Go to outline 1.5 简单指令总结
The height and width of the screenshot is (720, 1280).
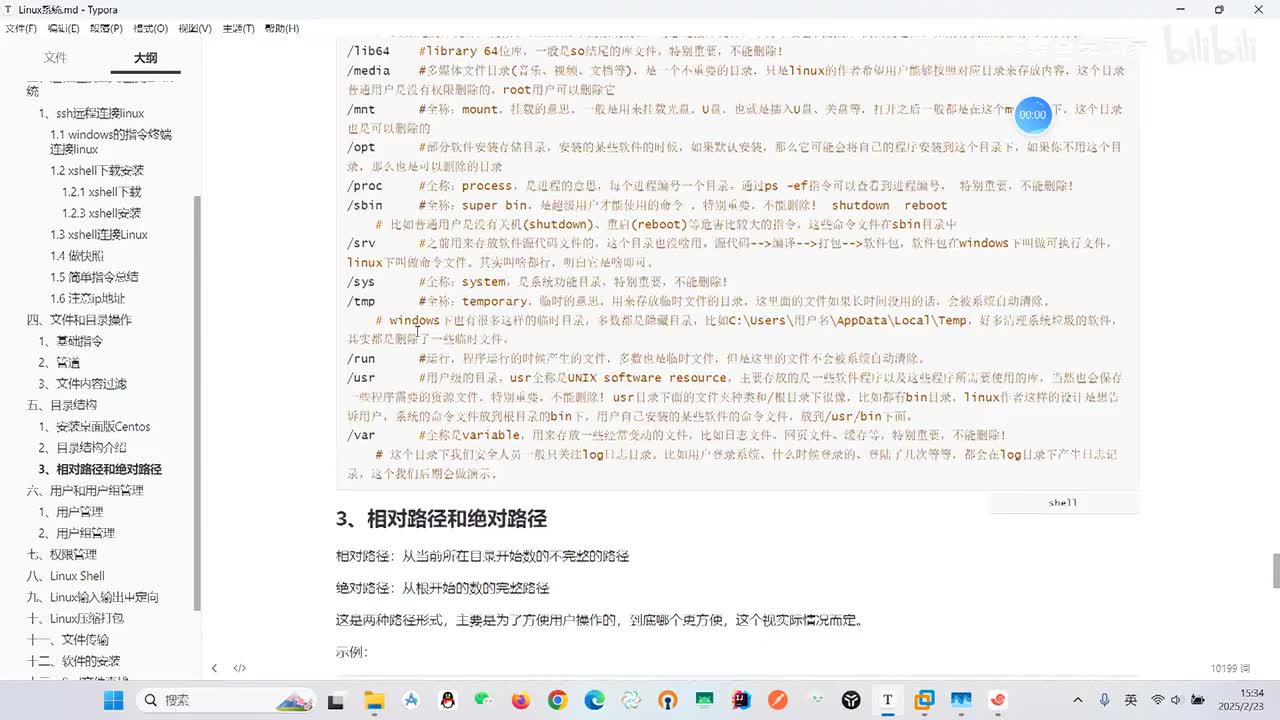(94, 277)
